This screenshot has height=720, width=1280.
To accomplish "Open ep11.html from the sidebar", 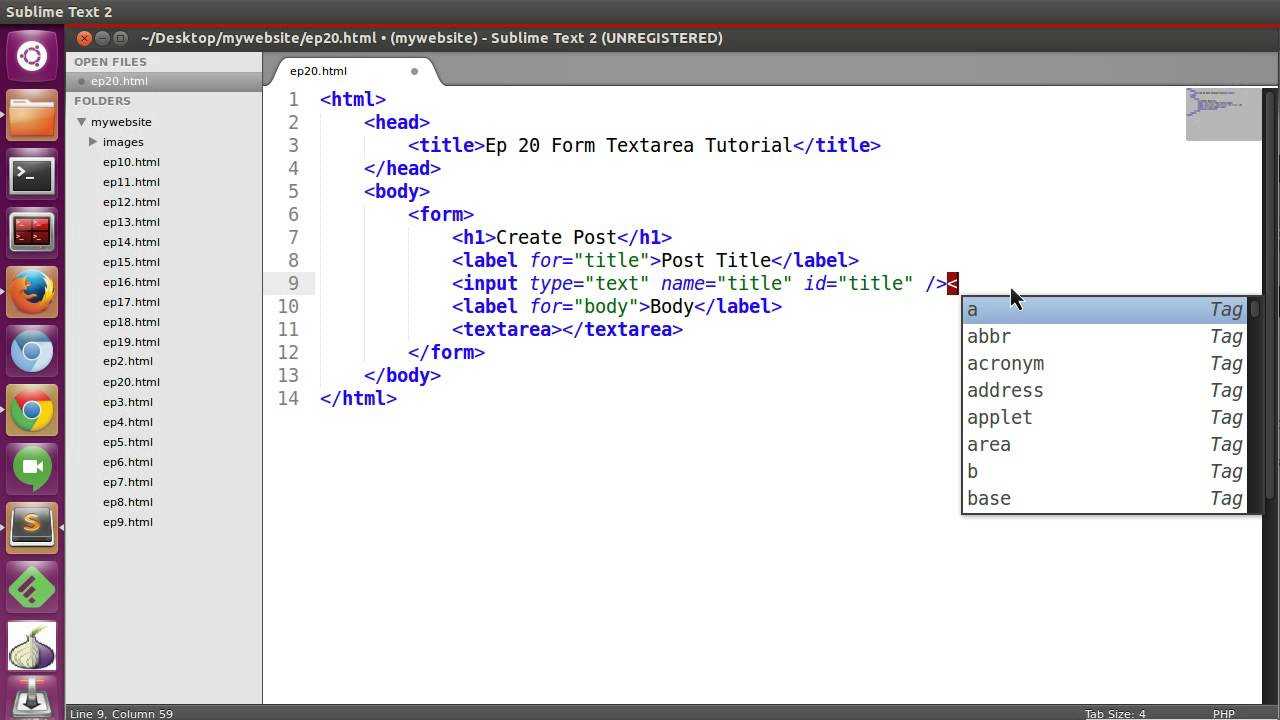I will 131,182.
